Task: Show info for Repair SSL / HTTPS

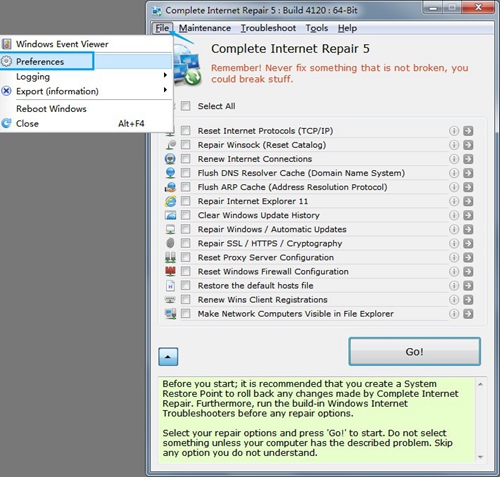Action: coord(454,243)
